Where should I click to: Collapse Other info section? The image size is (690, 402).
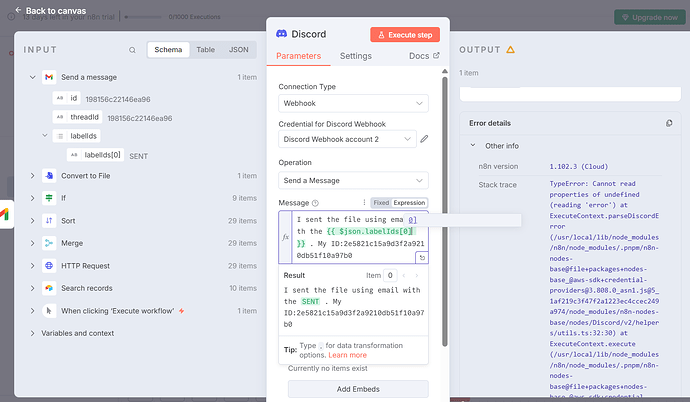click(473, 145)
